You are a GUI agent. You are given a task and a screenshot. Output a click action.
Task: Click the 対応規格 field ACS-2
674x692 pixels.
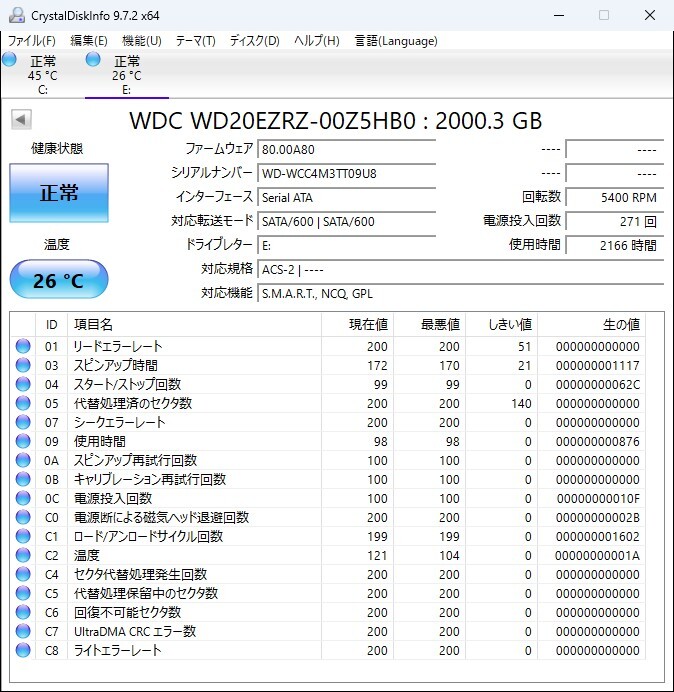[x=461, y=269]
